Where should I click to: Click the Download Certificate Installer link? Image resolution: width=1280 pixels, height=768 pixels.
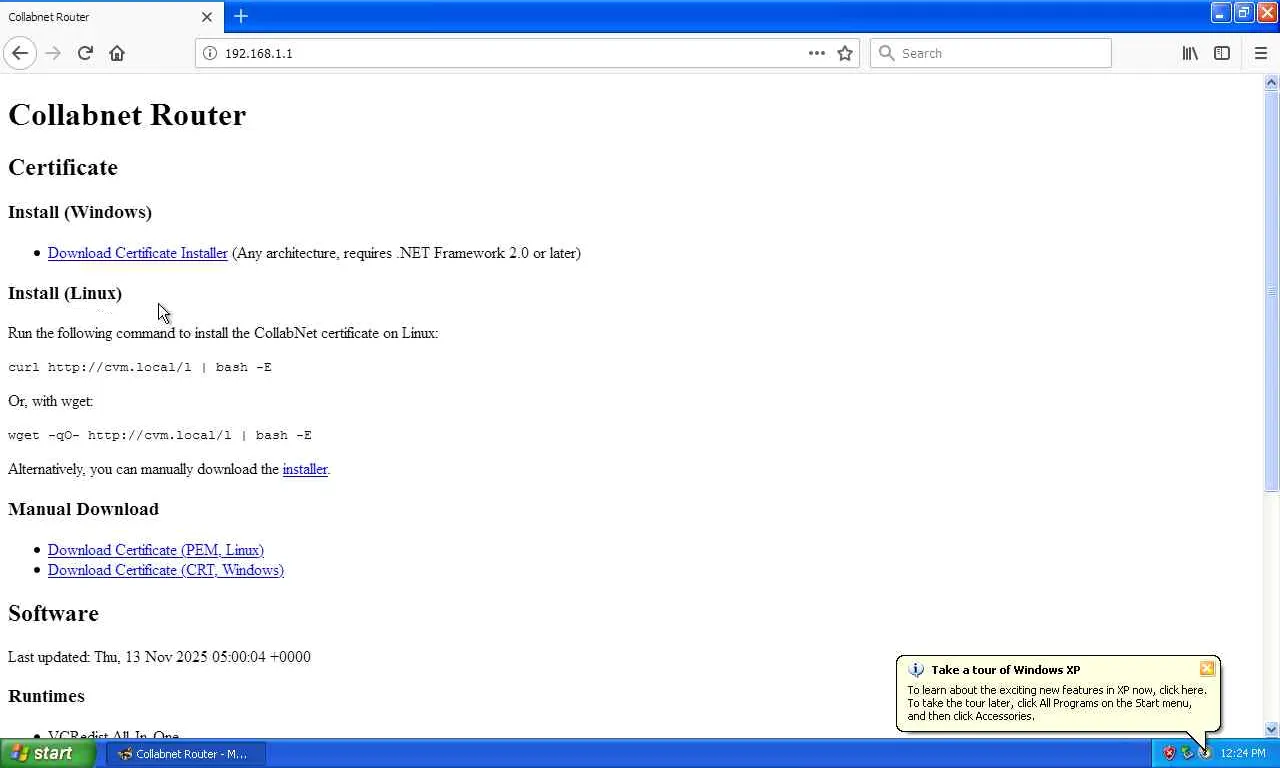(x=138, y=253)
